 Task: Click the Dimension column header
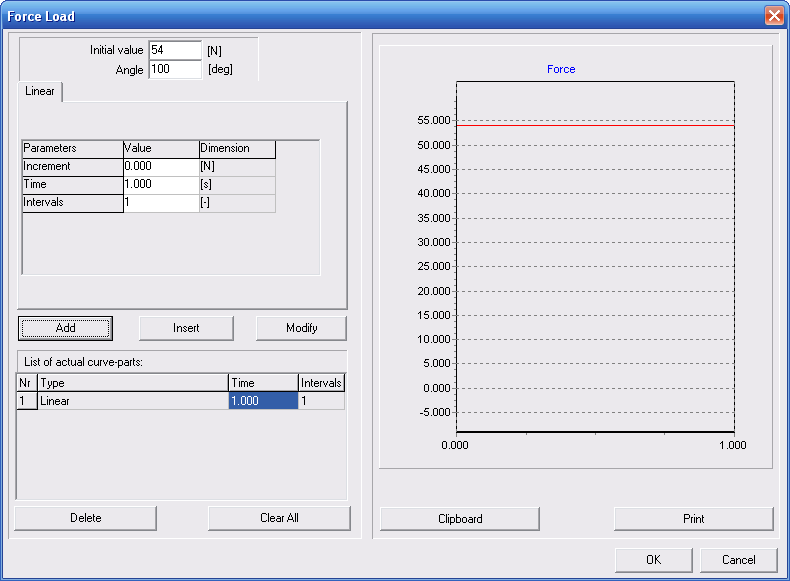pos(237,149)
